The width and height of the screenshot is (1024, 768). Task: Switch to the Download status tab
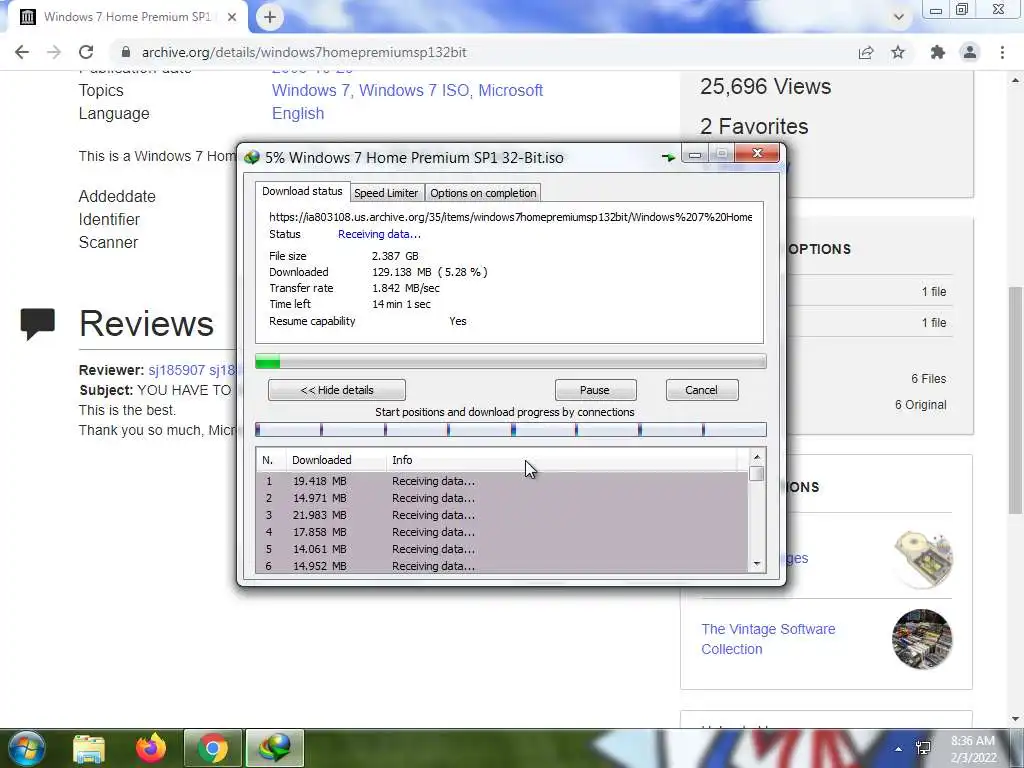pyautogui.click(x=302, y=191)
